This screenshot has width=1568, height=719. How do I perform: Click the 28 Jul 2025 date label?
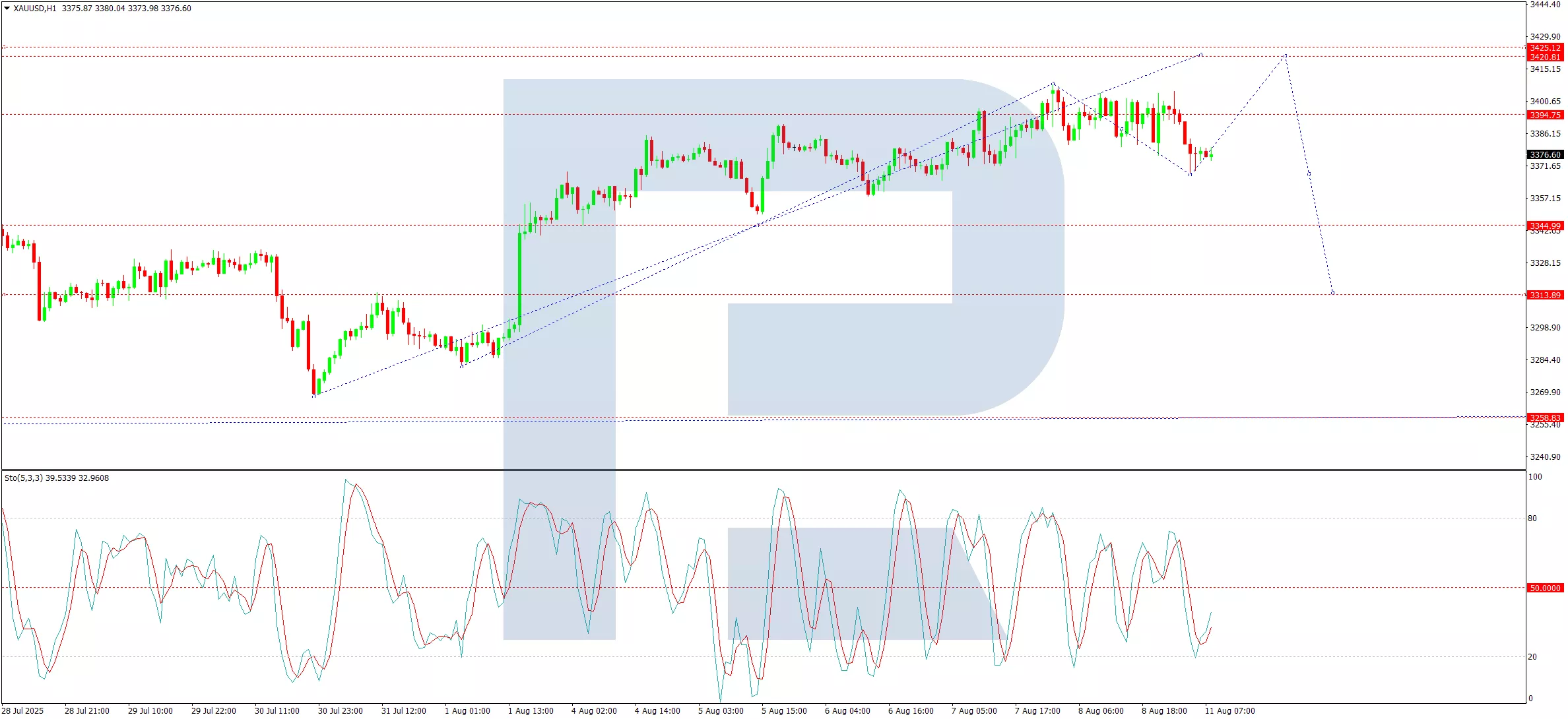click(23, 711)
